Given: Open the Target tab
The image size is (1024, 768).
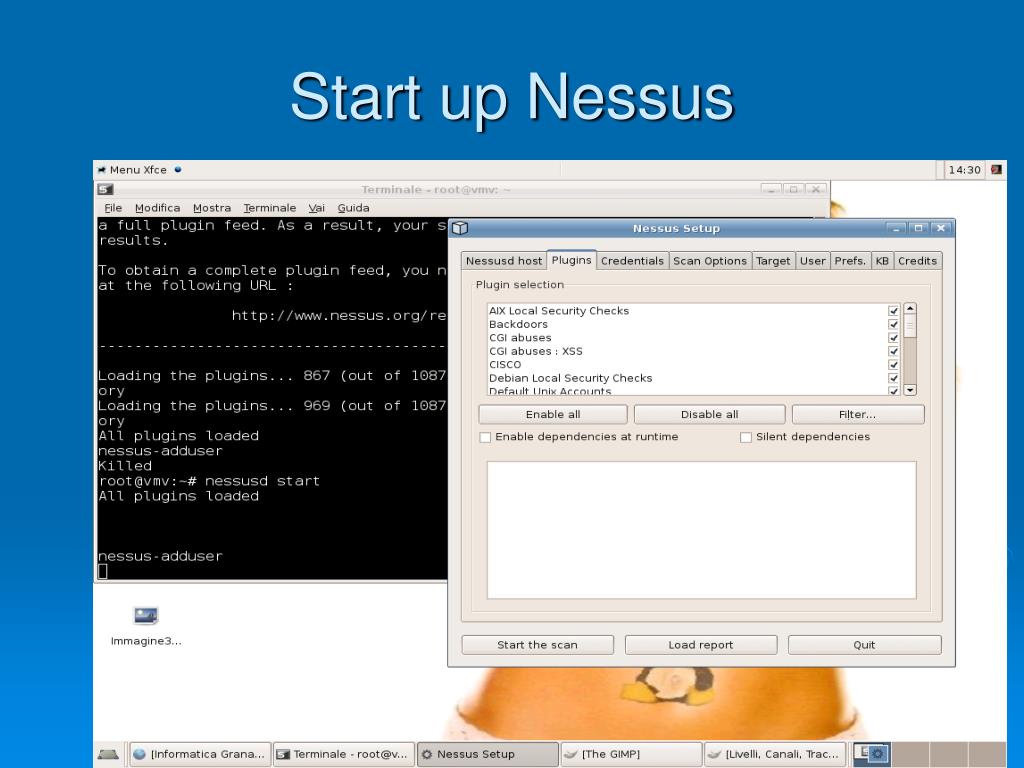Looking at the screenshot, I should 773,261.
